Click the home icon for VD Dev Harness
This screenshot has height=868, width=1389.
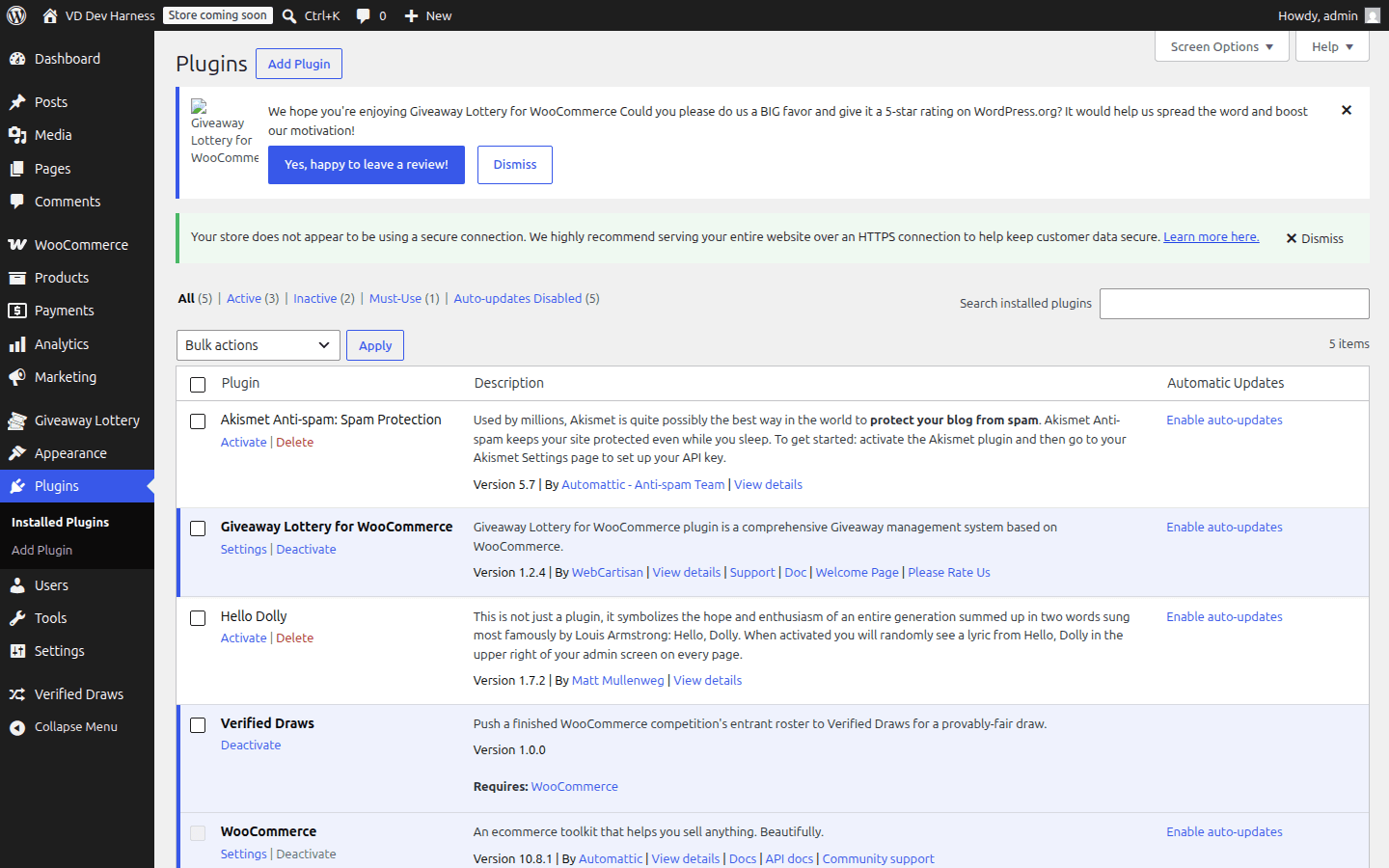(x=50, y=15)
